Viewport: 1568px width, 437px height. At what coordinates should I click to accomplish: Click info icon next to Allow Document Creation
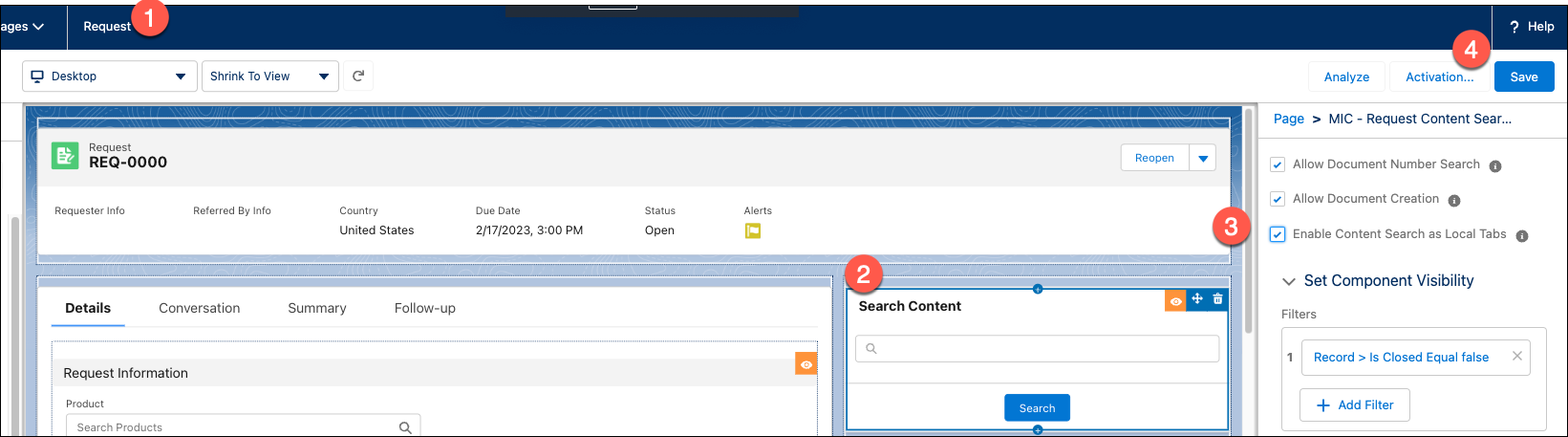click(1454, 201)
